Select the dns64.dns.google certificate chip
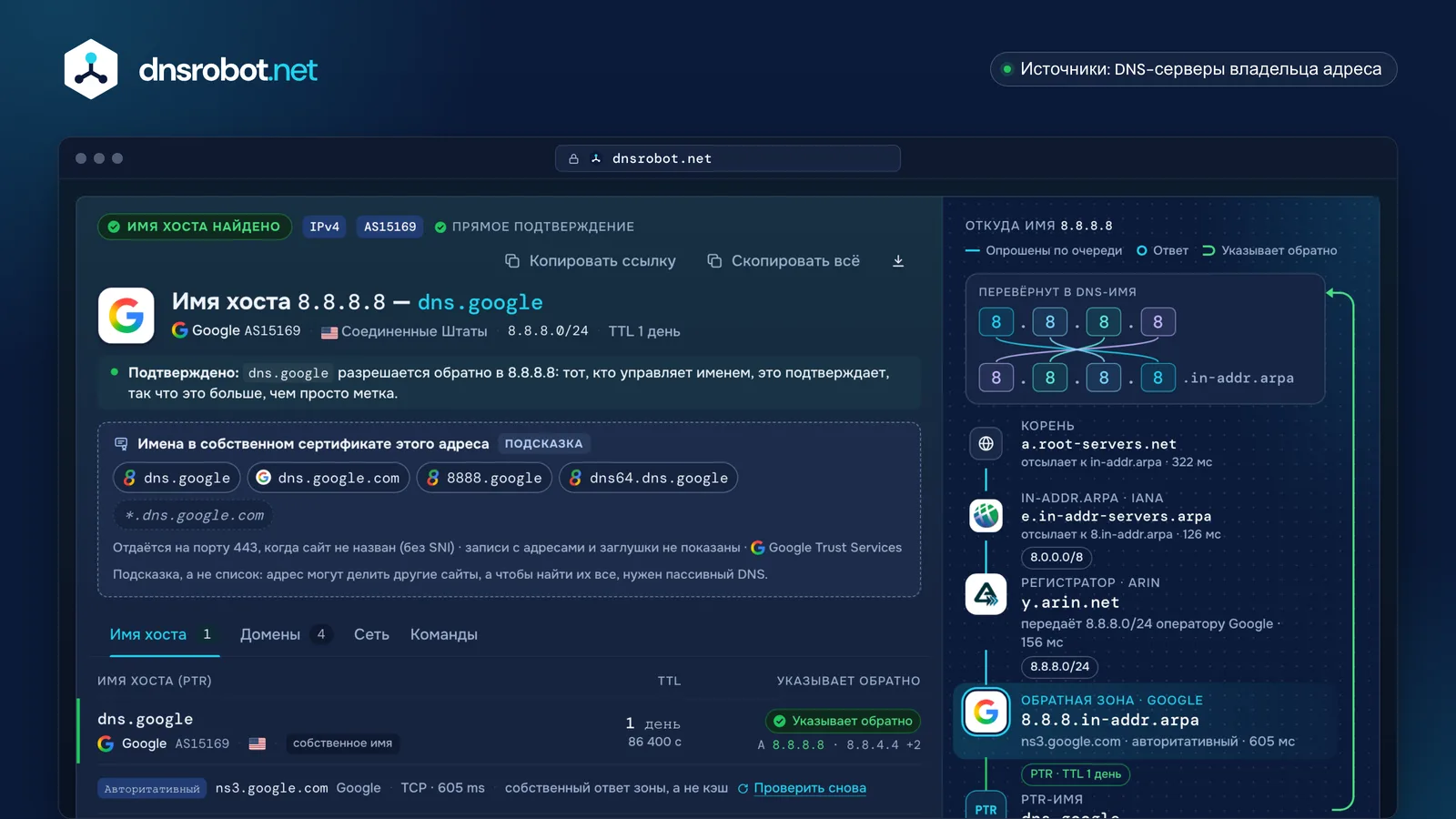 click(648, 478)
